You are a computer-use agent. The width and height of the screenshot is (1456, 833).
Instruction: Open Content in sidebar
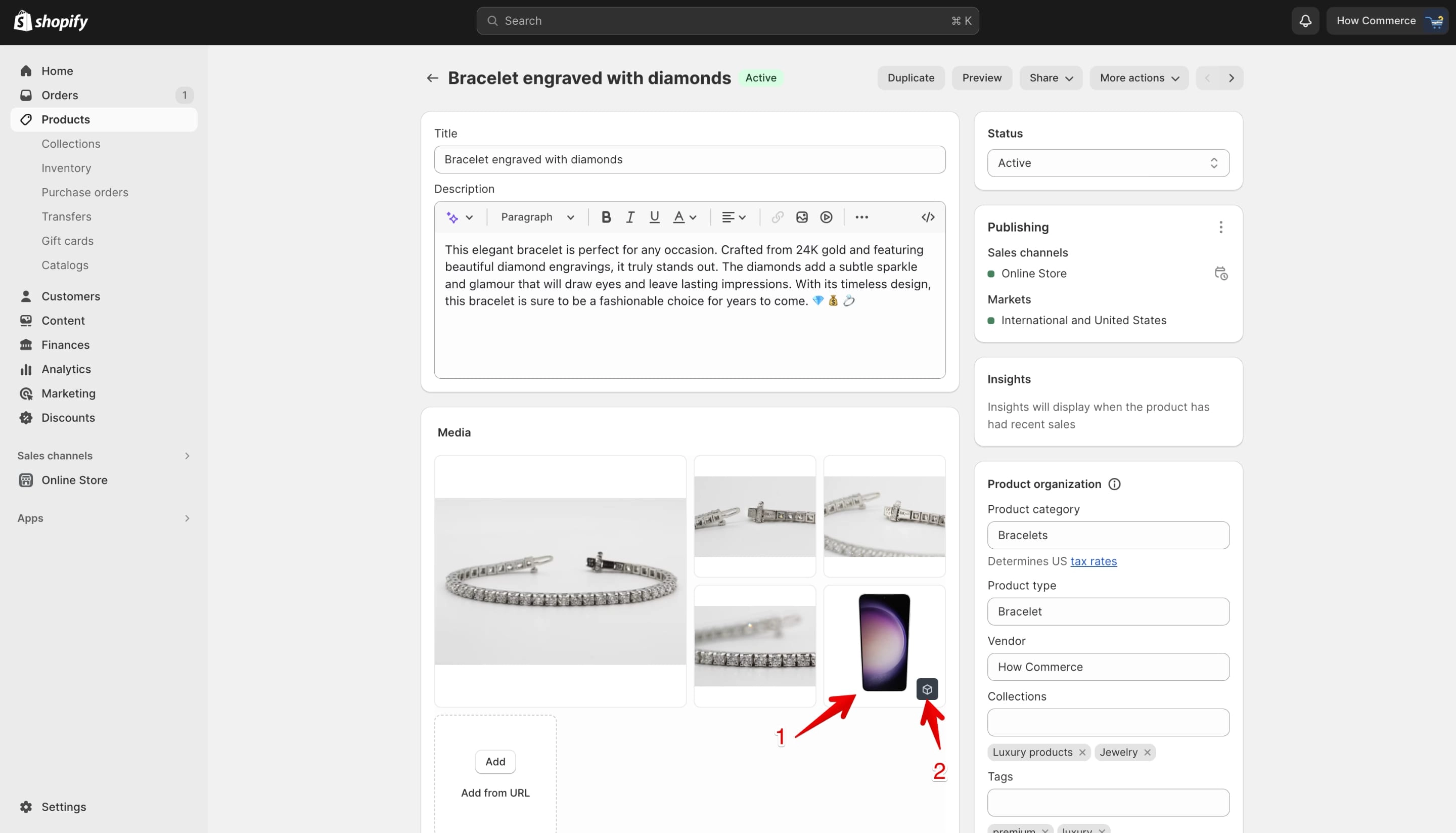tap(104, 321)
